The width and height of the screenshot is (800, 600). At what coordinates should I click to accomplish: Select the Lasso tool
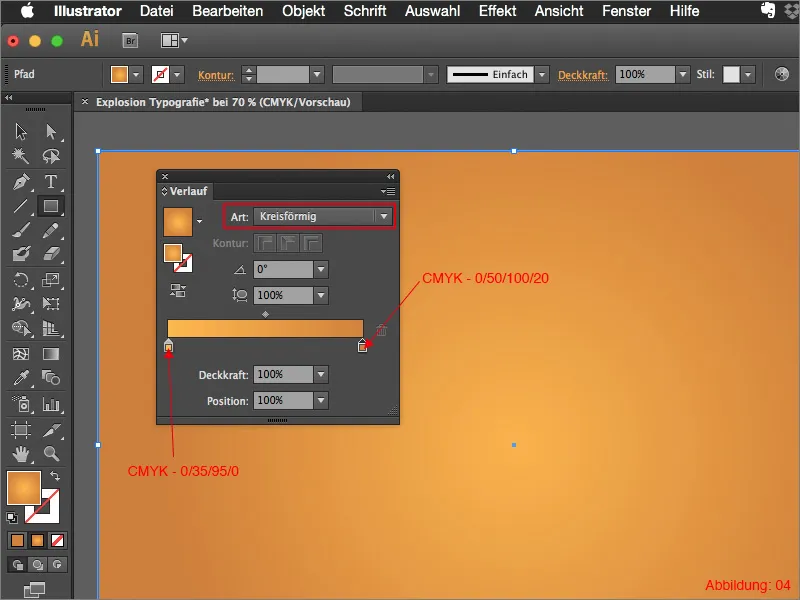click(51, 156)
